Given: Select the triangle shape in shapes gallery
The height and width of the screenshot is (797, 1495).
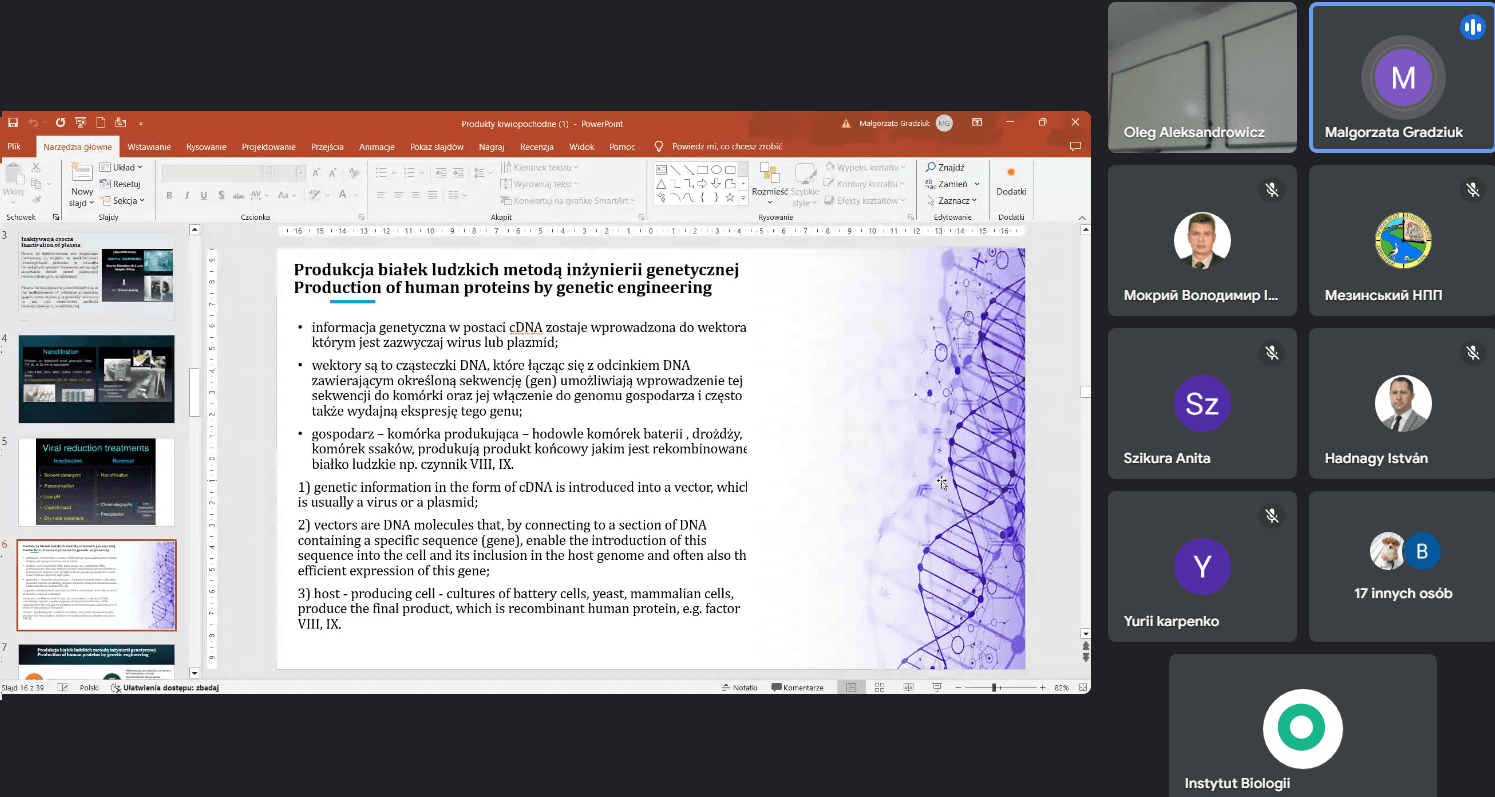Looking at the screenshot, I should (660, 183).
